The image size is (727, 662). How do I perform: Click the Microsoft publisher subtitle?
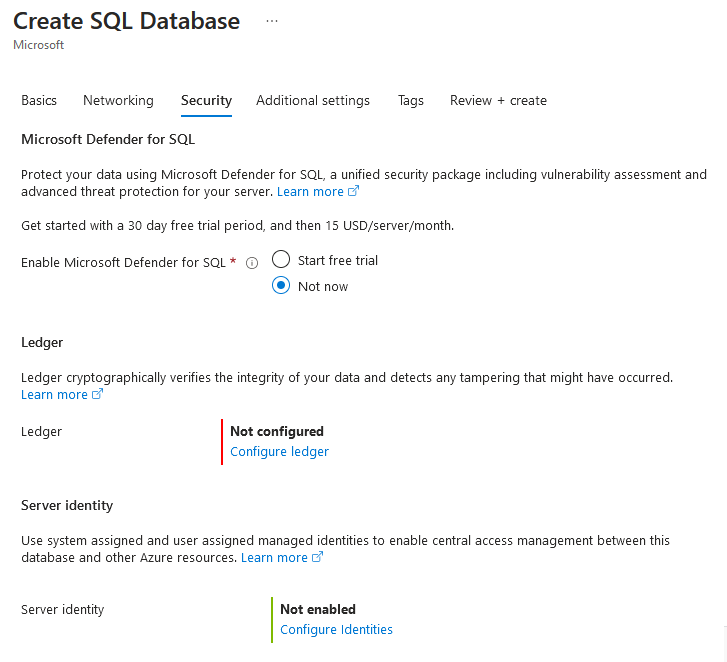tap(38, 45)
